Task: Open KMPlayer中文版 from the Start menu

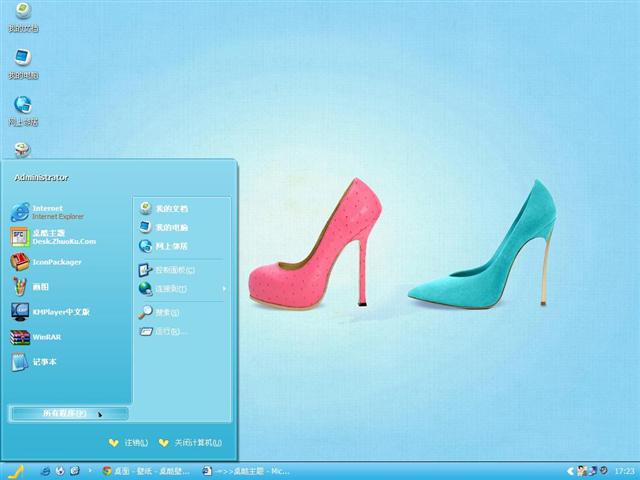Action: click(50, 312)
